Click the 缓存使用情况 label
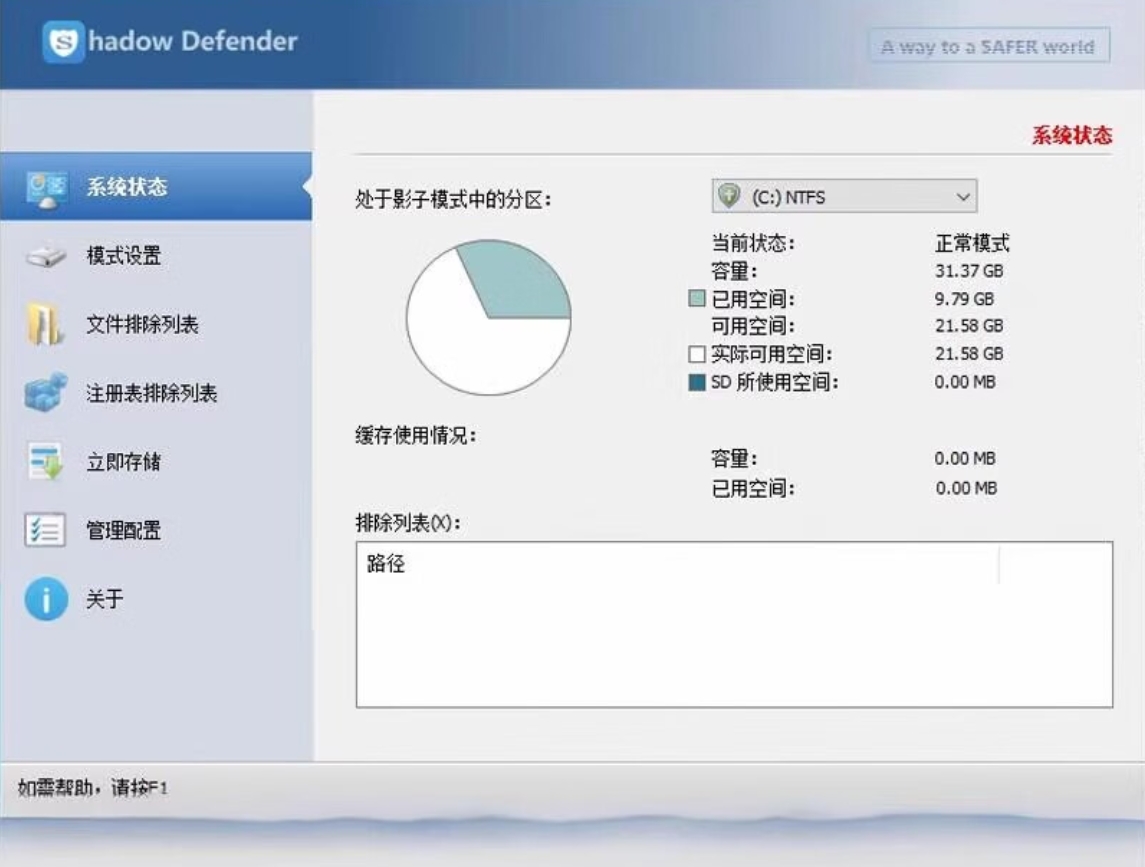Image resolution: width=1145 pixels, height=867 pixels. pyautogui.click(x=416, y=435)
